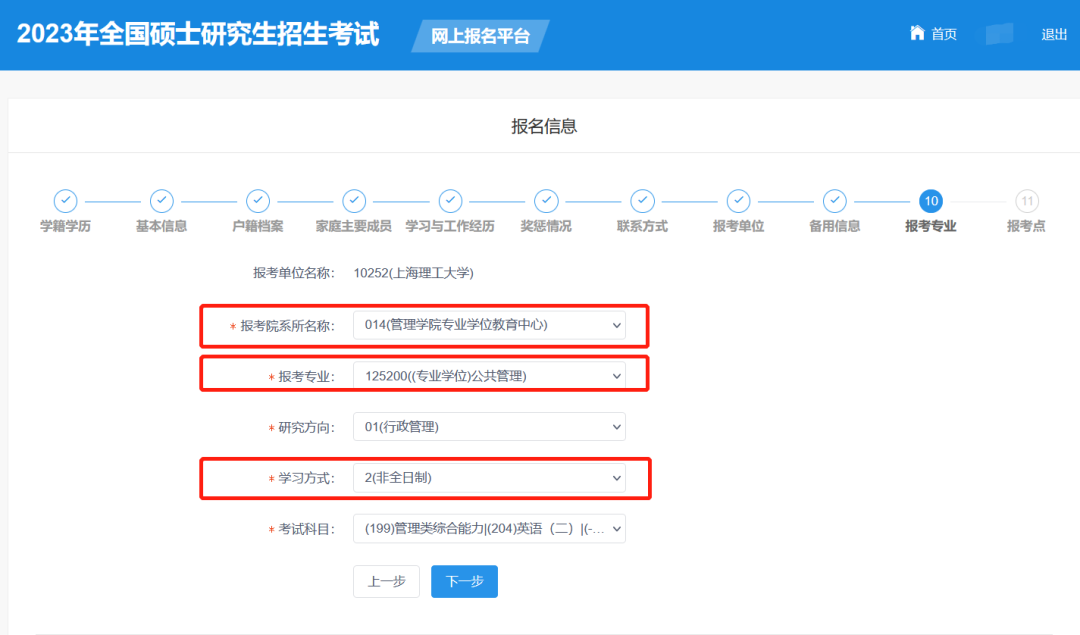Click the 报名信息 page heading
Viewport: 1080px width, 635px height.
[544, 127]
